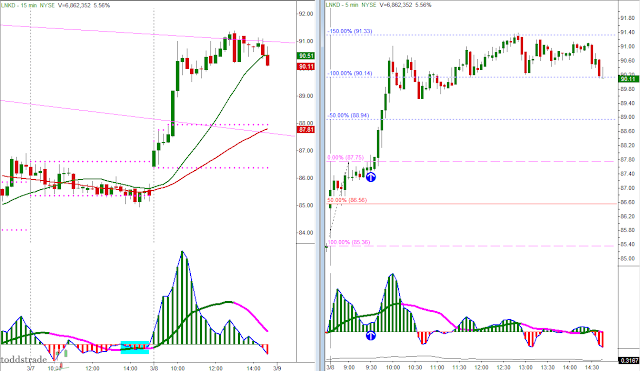Click the 87.80 label on the 5 min price axis
This screenshot has width=640, height=371.
coord(627,160)
